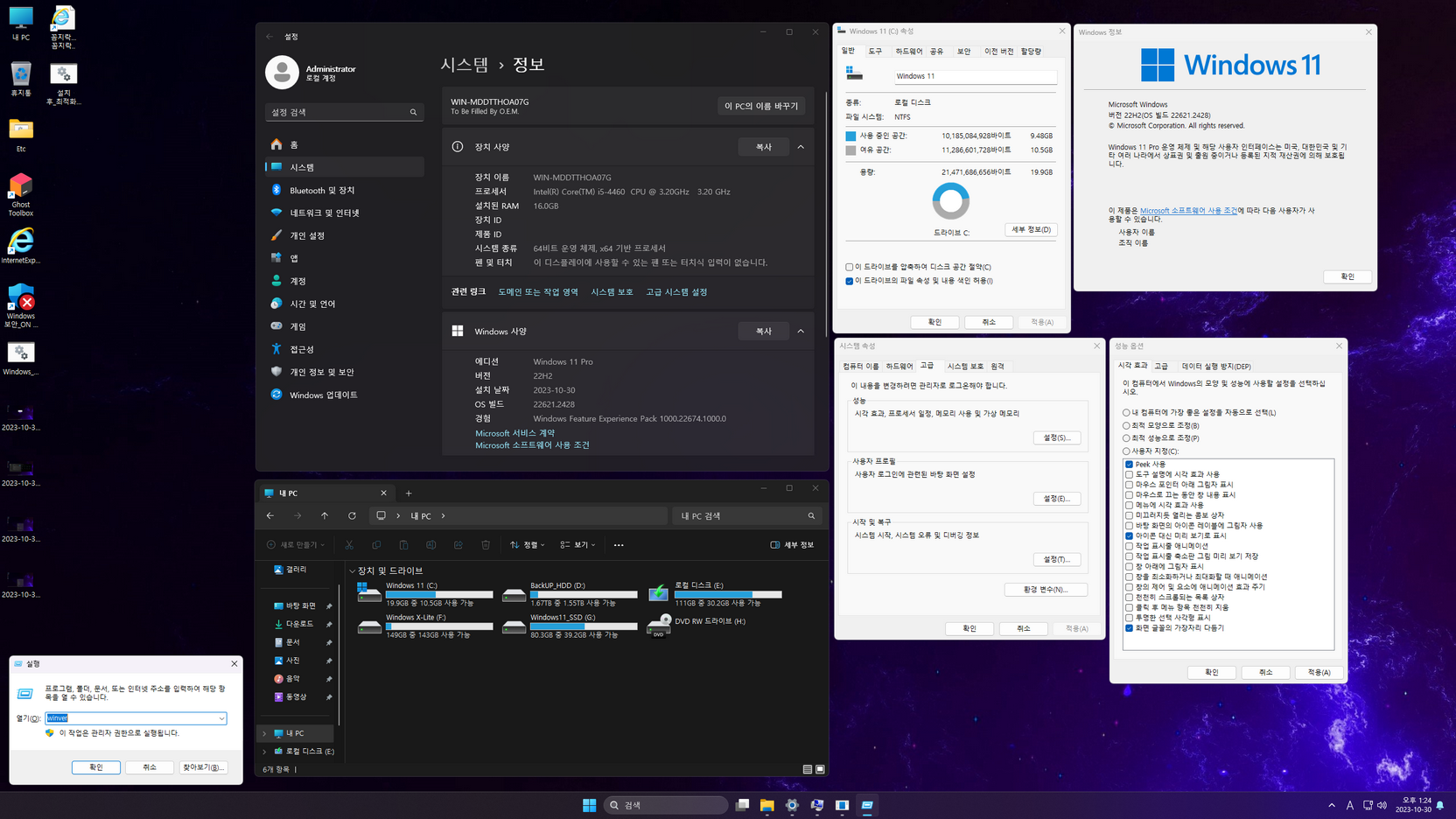Click the three-dots More options icon in File Explorer

click(619, 545)
